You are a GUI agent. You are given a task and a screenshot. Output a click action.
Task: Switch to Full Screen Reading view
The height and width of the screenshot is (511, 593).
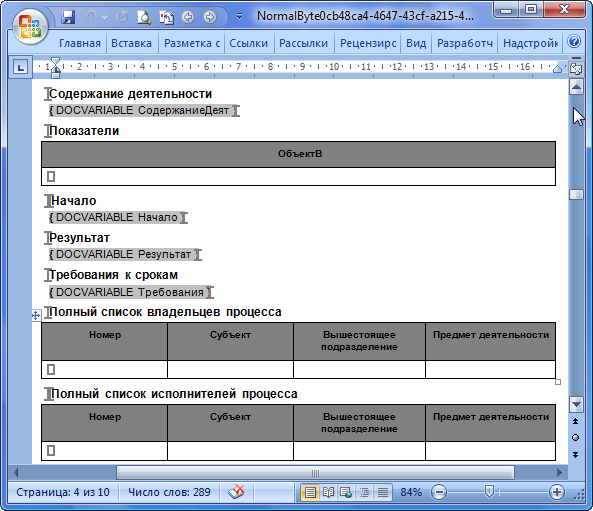328,492
